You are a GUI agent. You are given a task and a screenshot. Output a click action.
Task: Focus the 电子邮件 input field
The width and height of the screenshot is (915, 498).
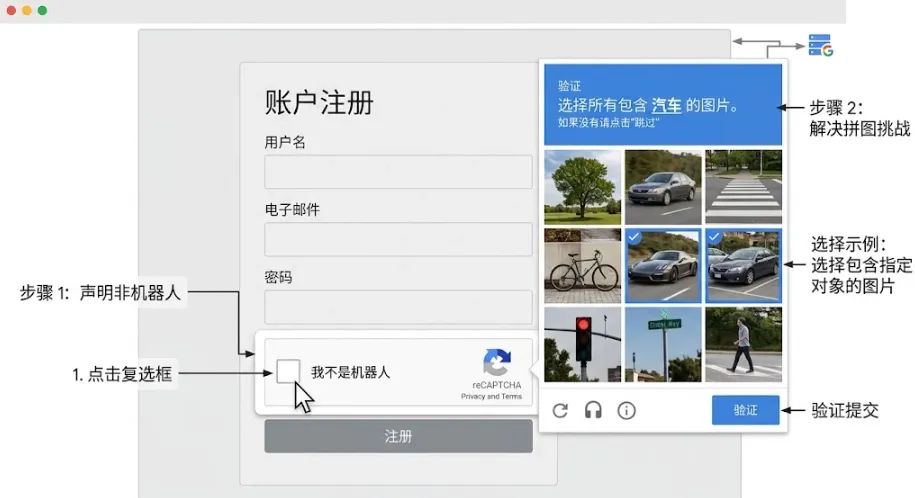pyautogui.click(x=398, y=239)
